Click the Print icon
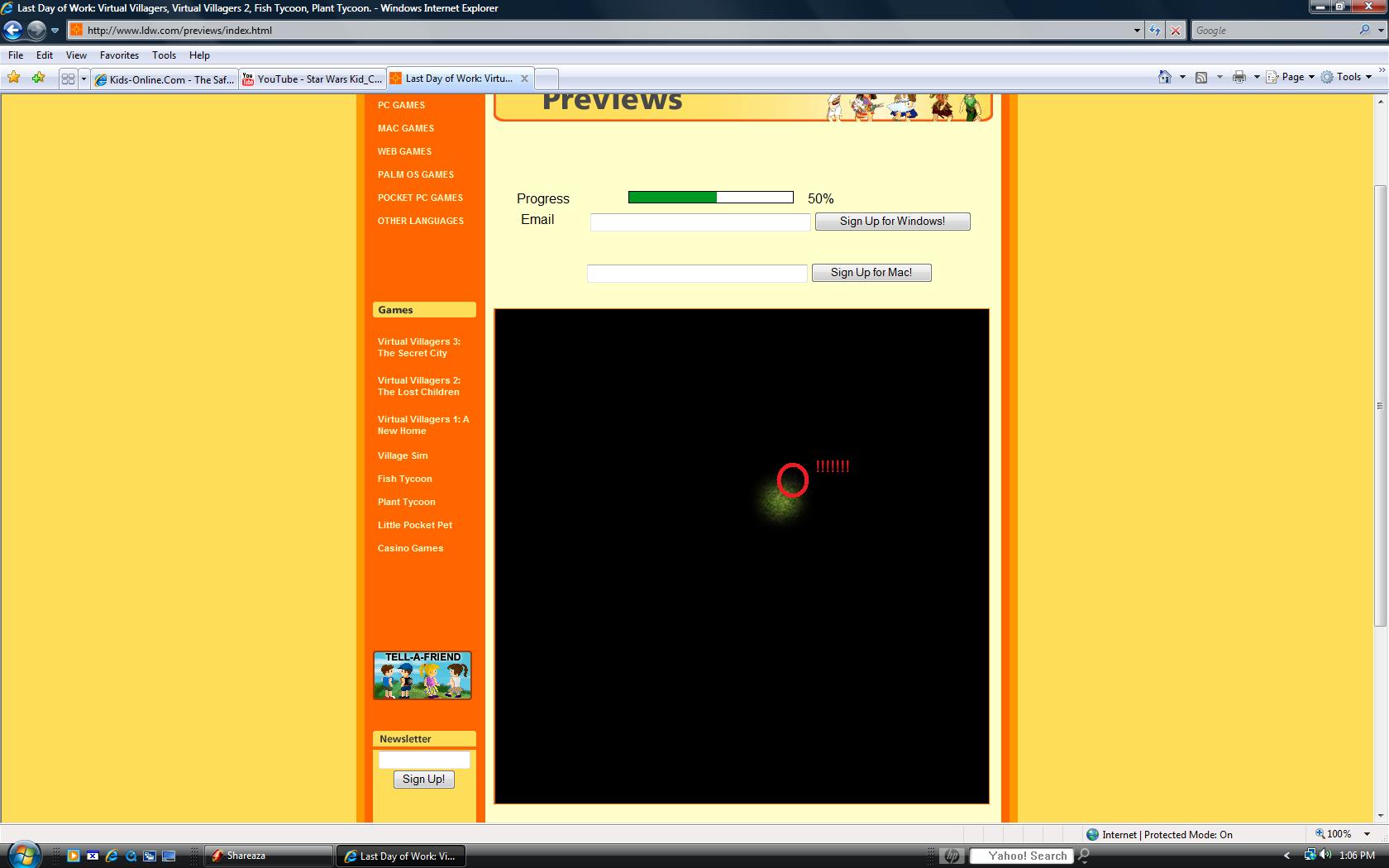The image size is (1389, 868). [x=1239, y=77]
